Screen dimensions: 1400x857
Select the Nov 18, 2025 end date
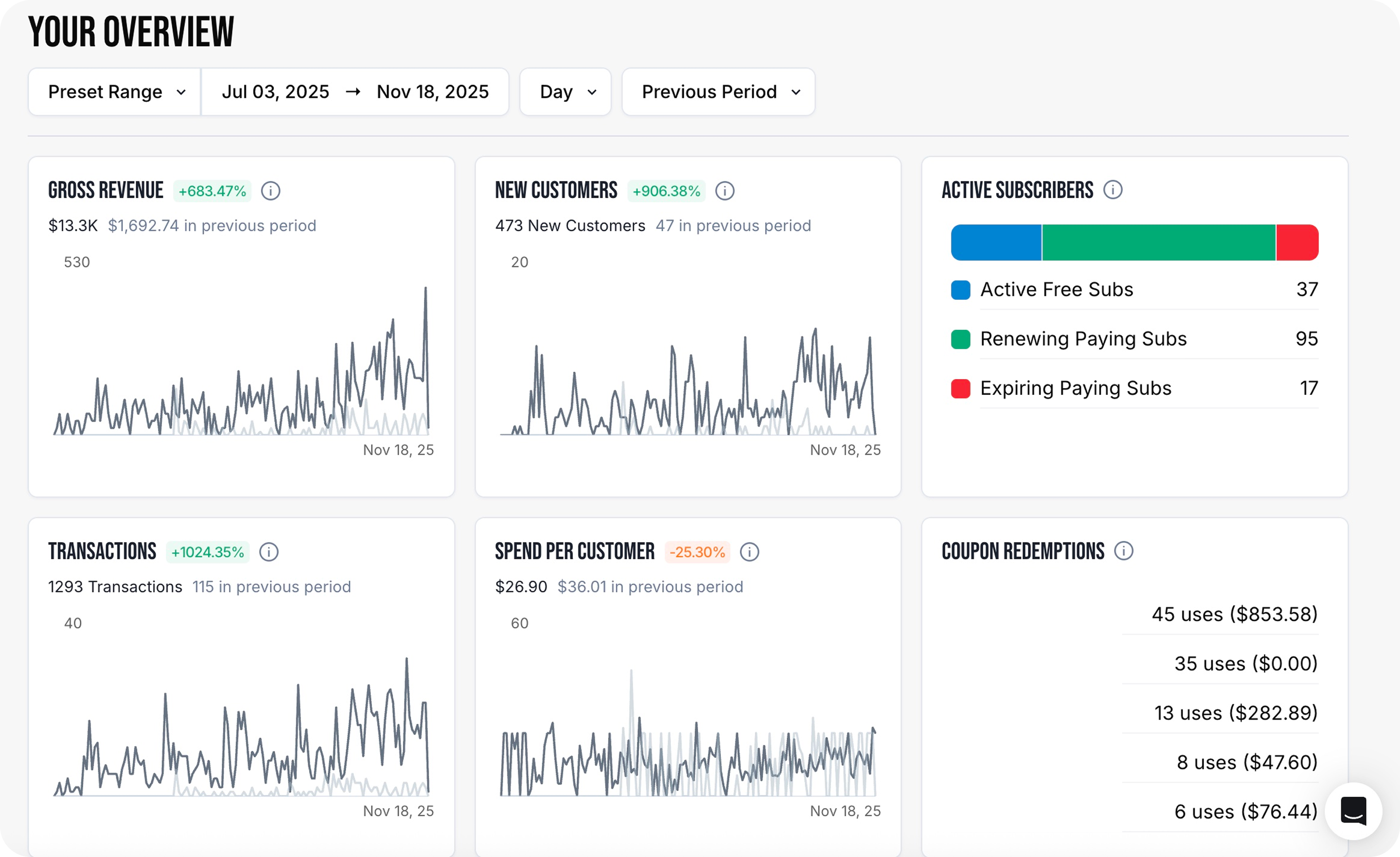(432, 92)
